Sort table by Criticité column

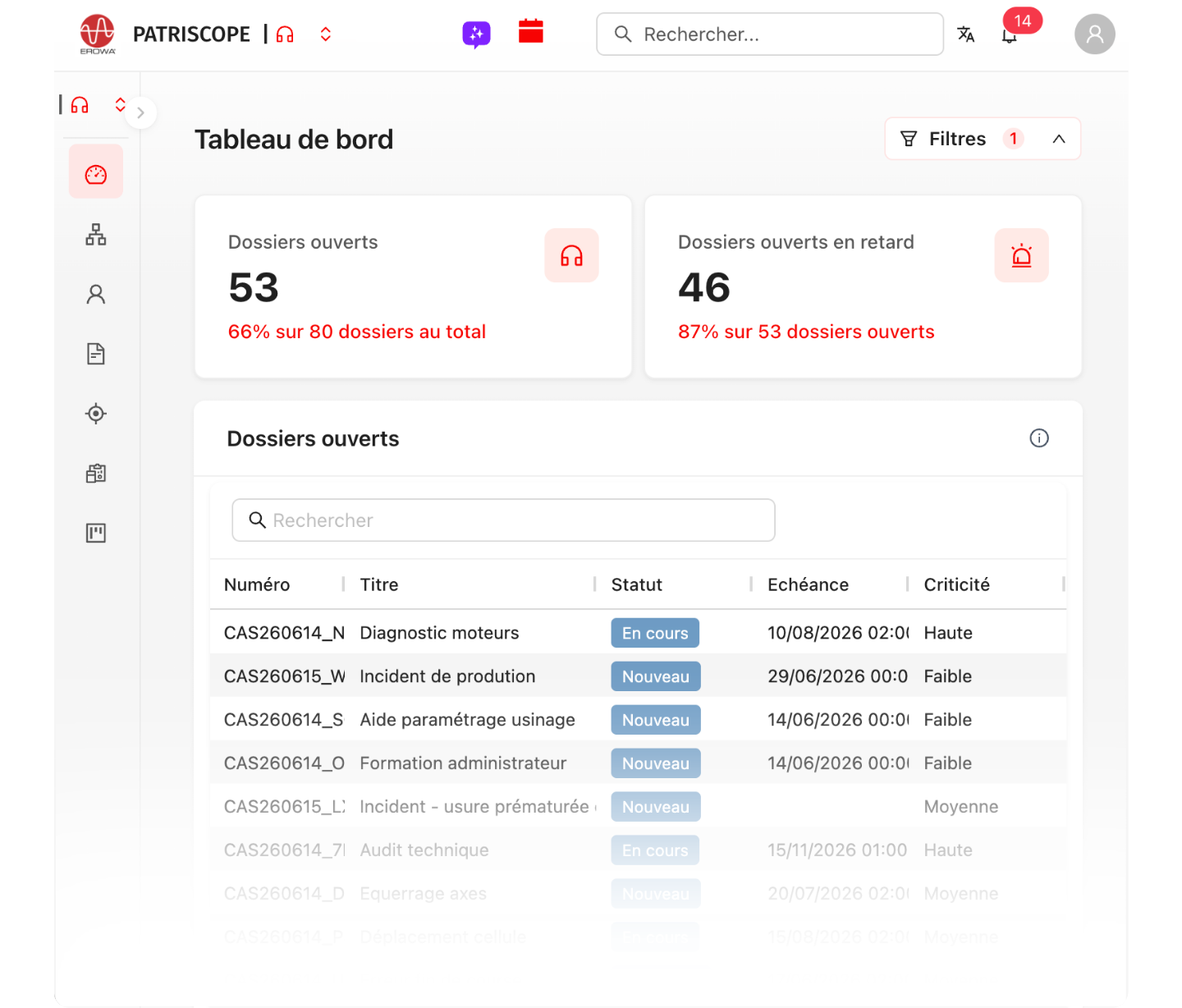[x=957, y=584]
